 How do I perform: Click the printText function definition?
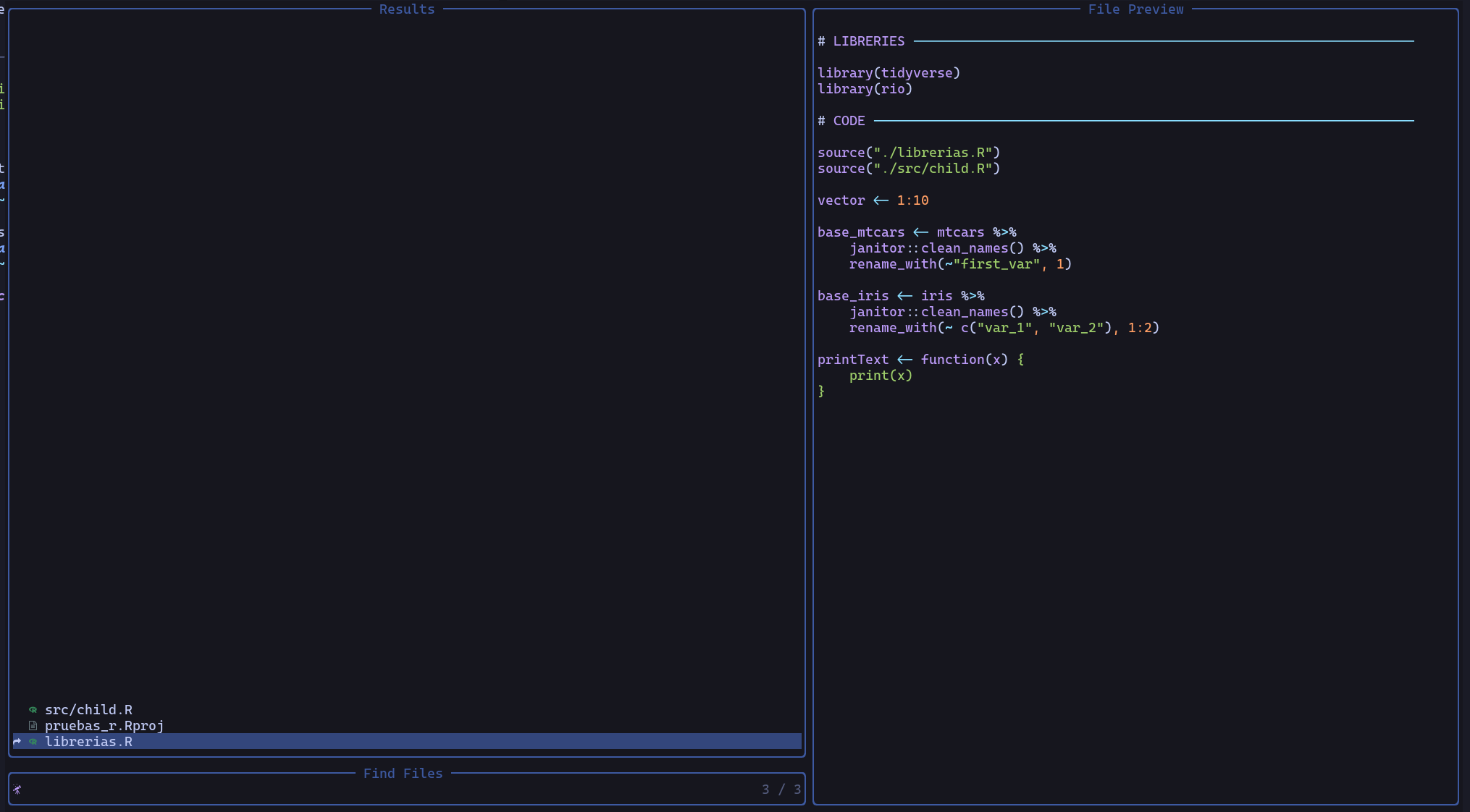[x=920, y=359]
